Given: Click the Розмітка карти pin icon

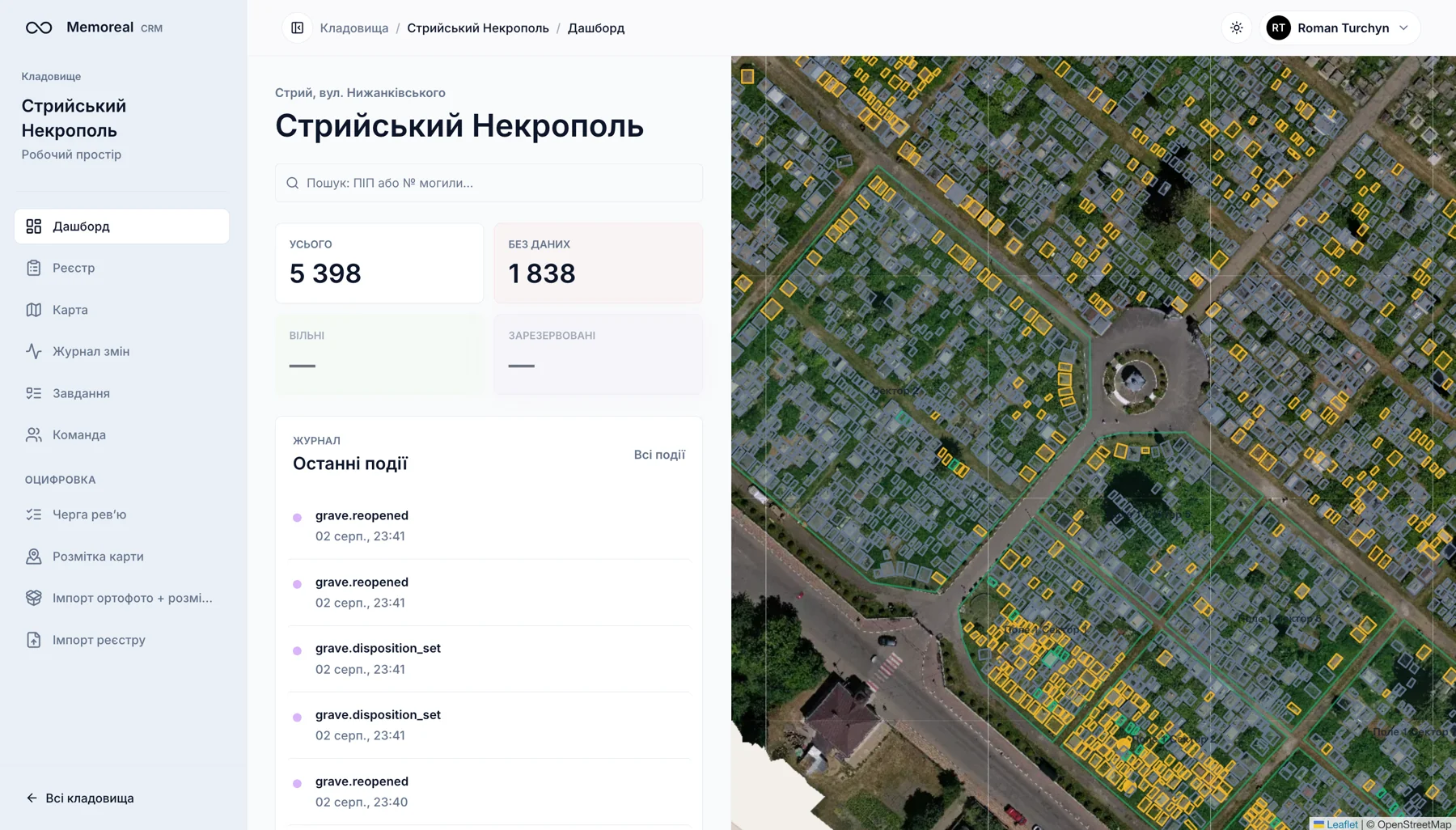Looking at the screenshot, I should 33,557.
